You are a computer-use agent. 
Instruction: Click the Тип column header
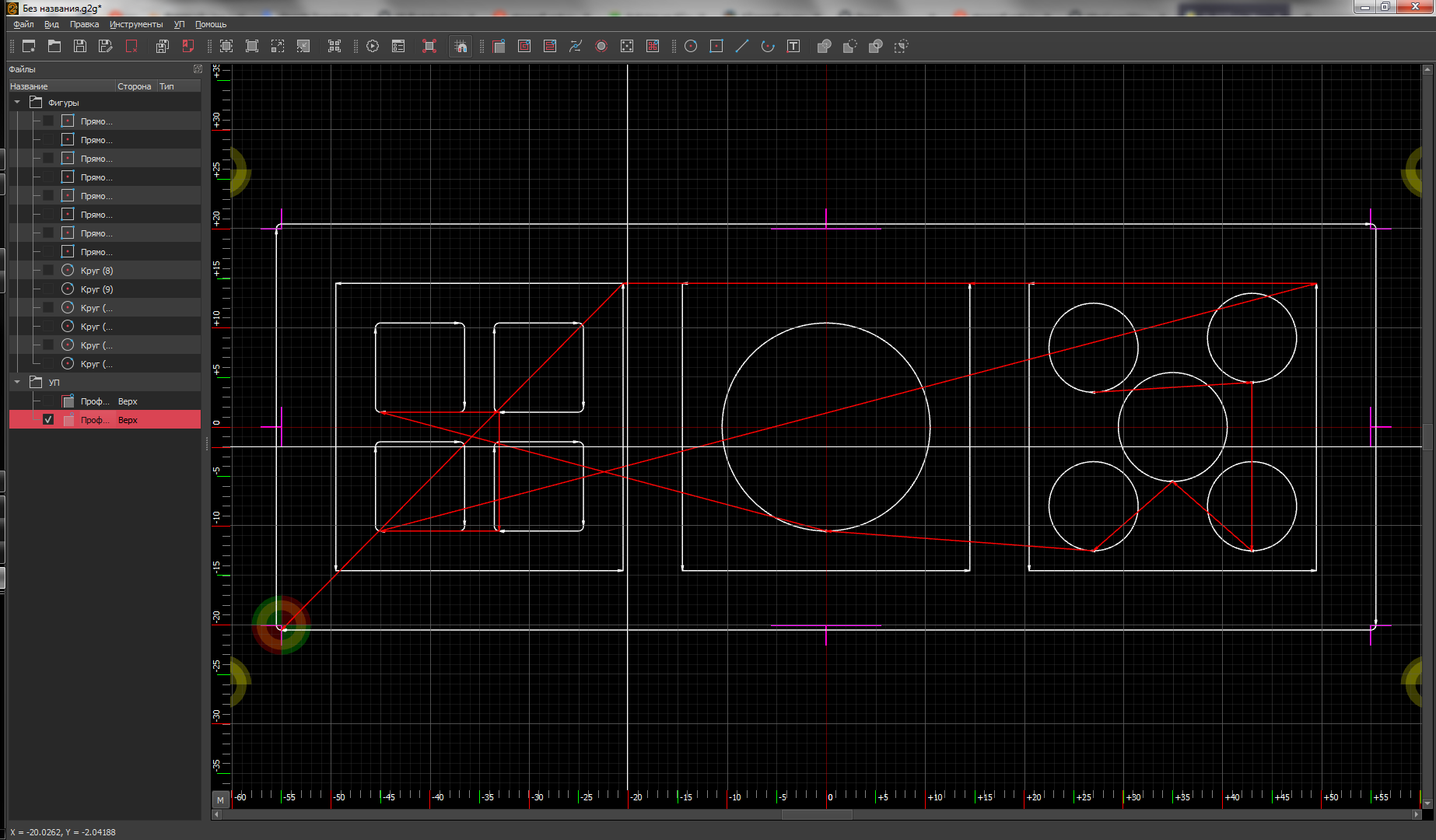[178, 86]
